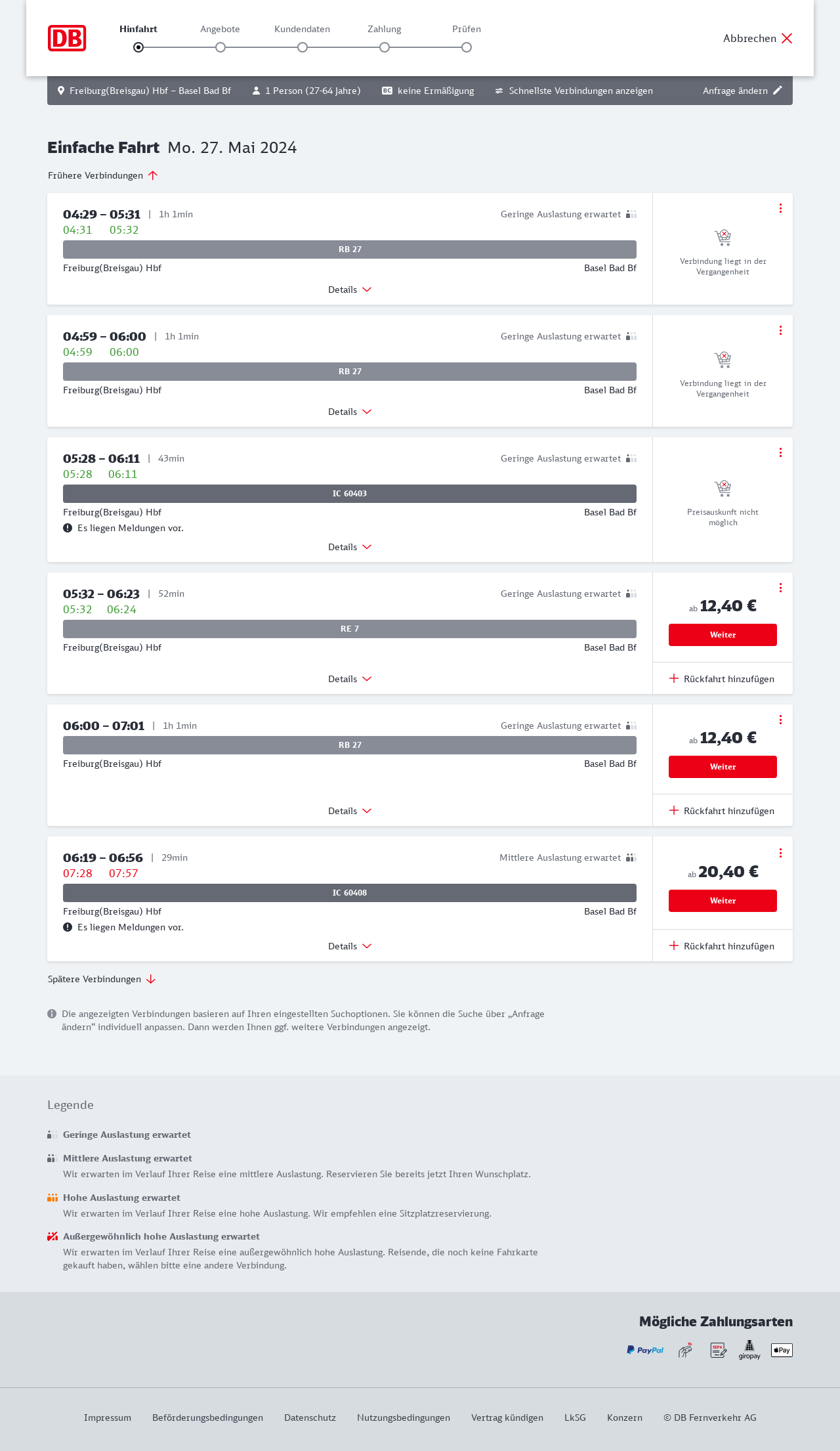Click the RB 27 bar of 06:00 connection

(350, 745)
